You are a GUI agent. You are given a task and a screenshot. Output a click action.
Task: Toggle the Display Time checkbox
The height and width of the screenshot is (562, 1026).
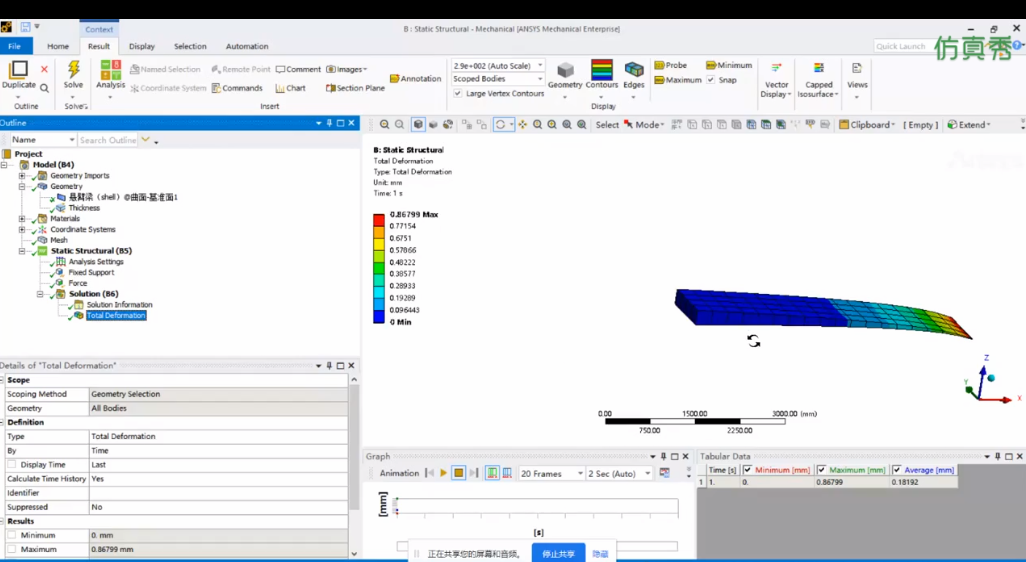click(12, 465)
